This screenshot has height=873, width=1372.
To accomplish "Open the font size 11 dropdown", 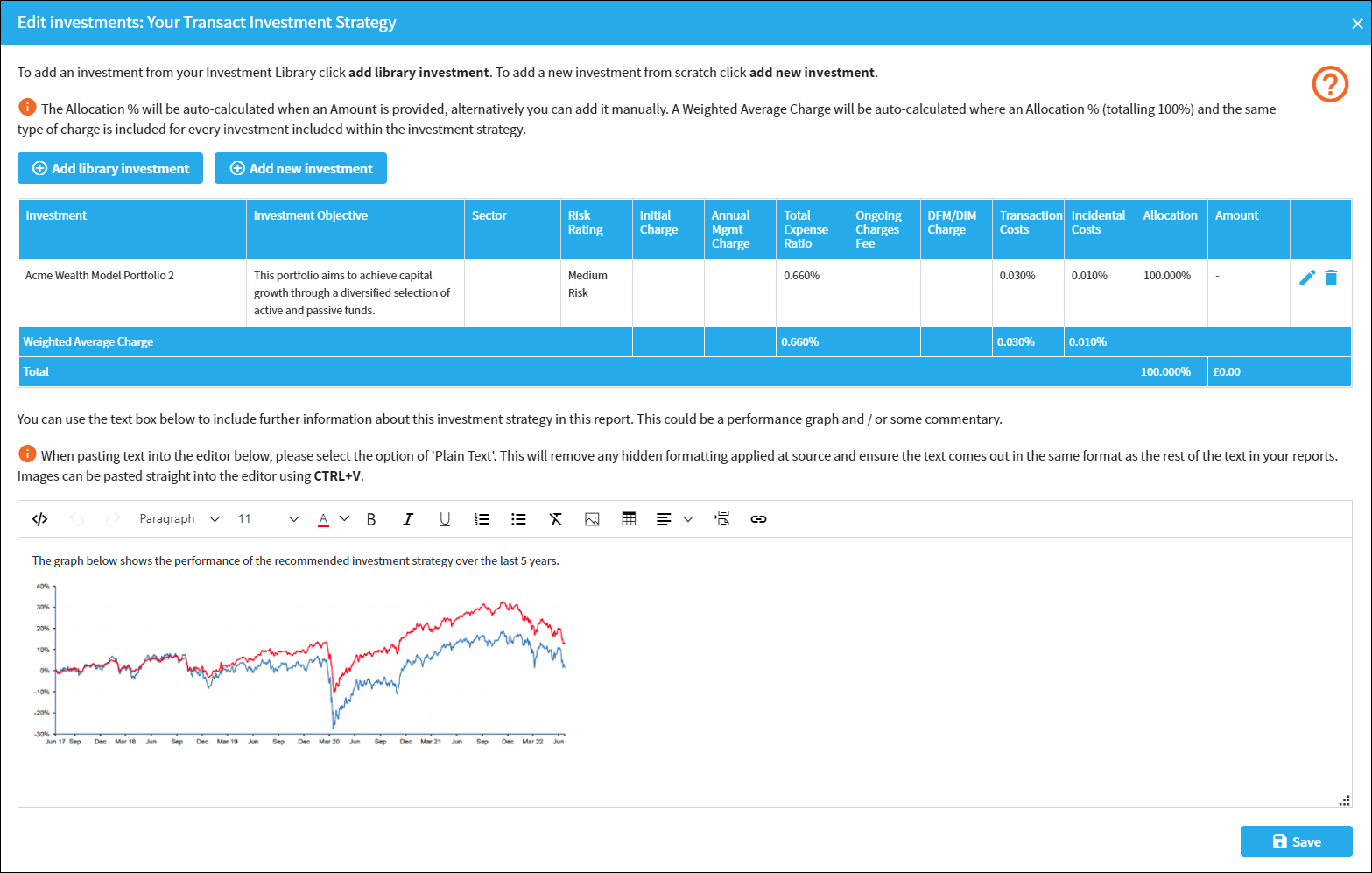I will pos(268,519).
